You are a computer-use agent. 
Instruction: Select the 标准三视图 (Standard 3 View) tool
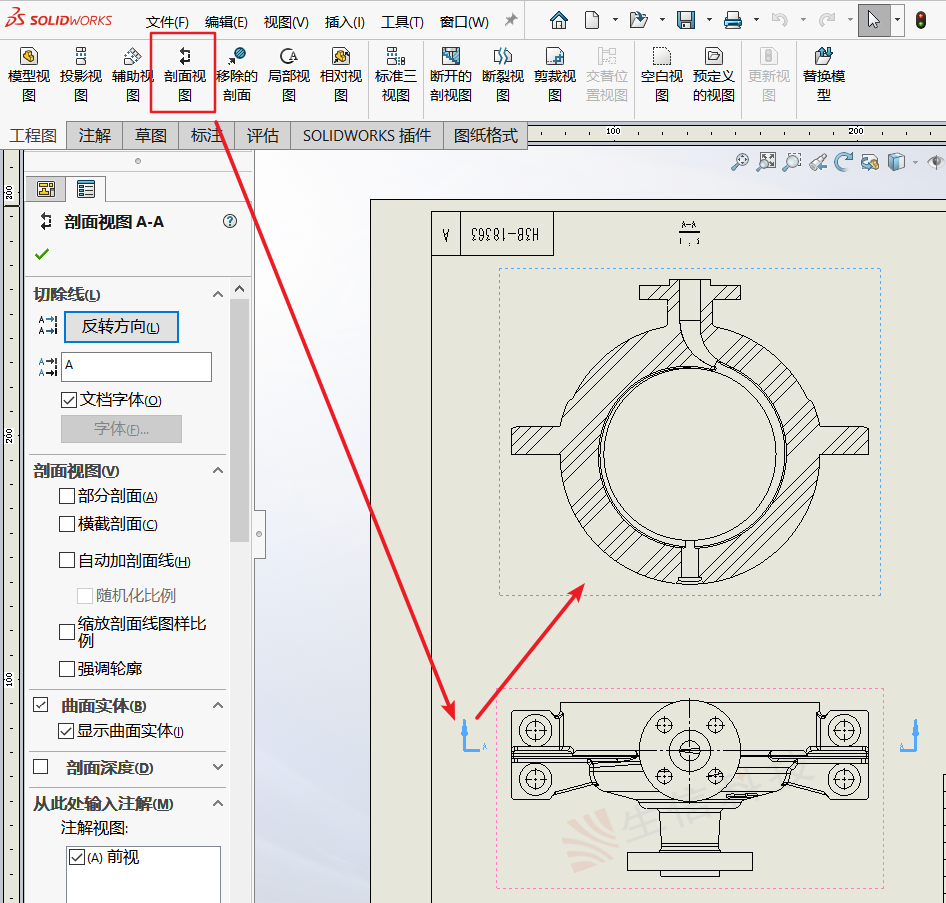tap(396, 75)
